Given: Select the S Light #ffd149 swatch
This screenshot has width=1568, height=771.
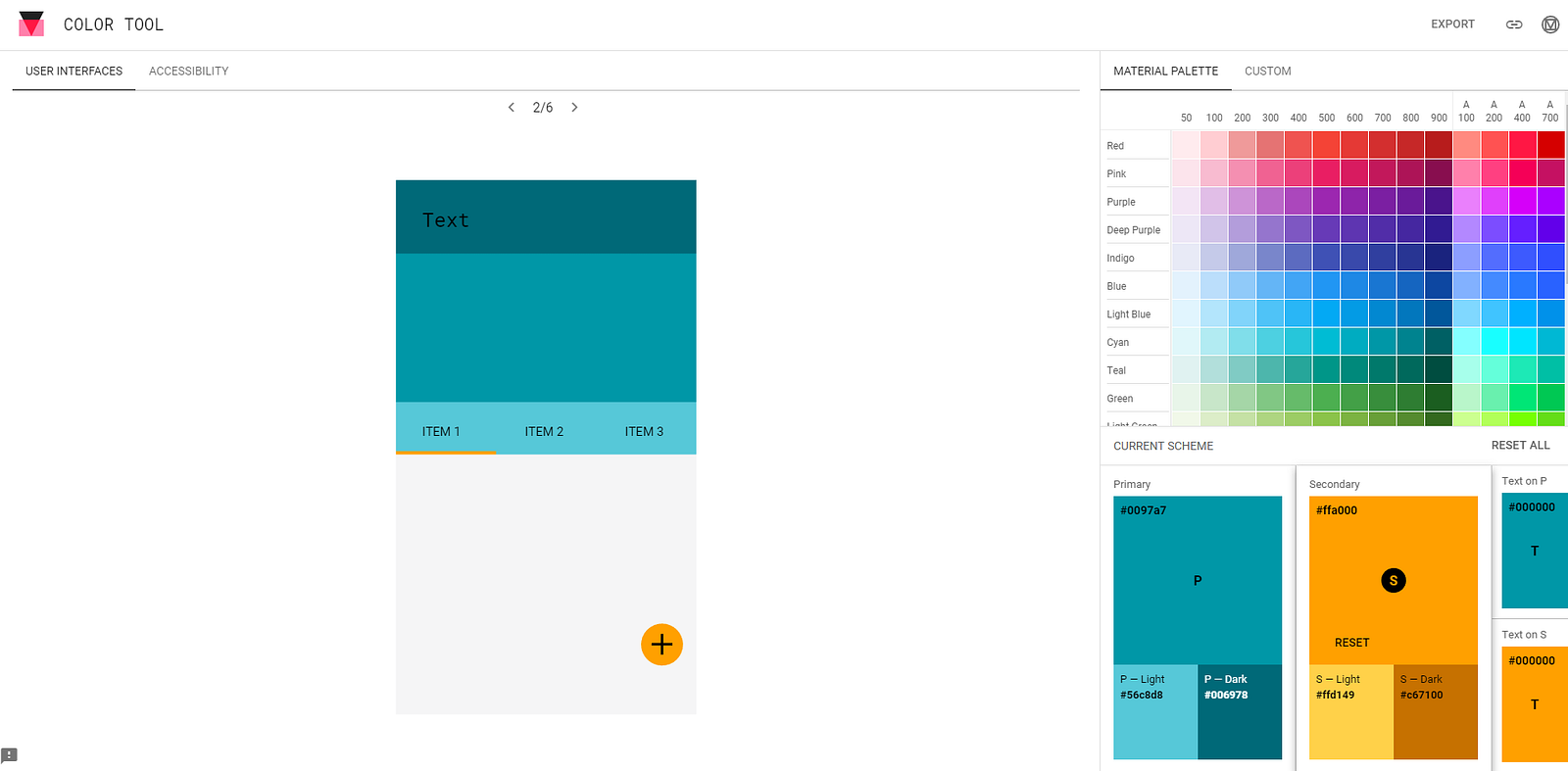Looking at the screenshot, I should point(1351,712).
